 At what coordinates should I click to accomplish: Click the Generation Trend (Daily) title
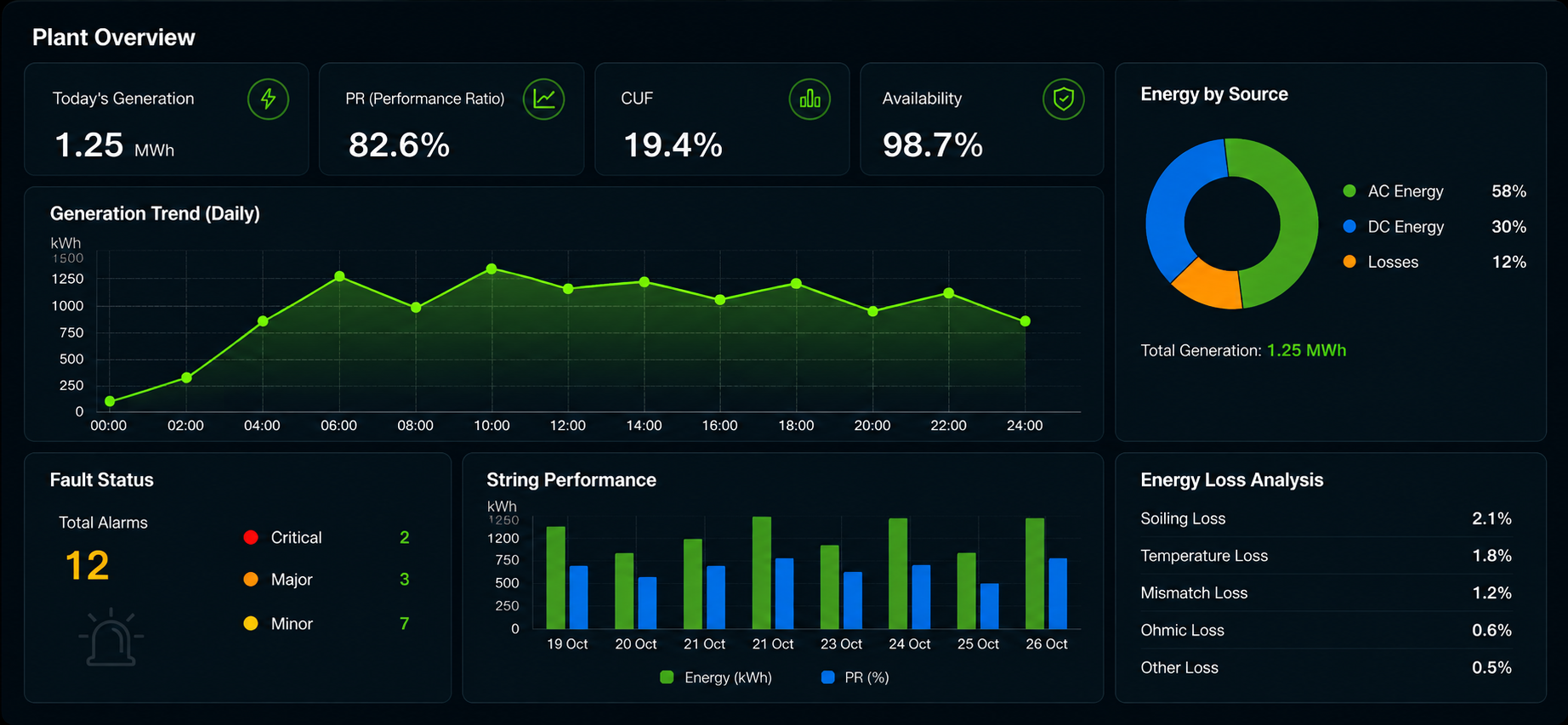pos(155,213)
